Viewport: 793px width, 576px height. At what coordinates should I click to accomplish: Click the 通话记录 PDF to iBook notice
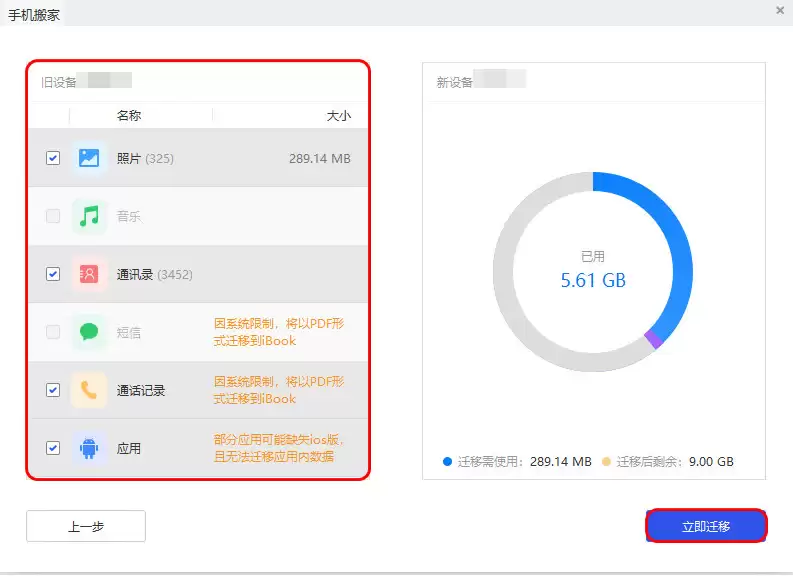point(279,390)
